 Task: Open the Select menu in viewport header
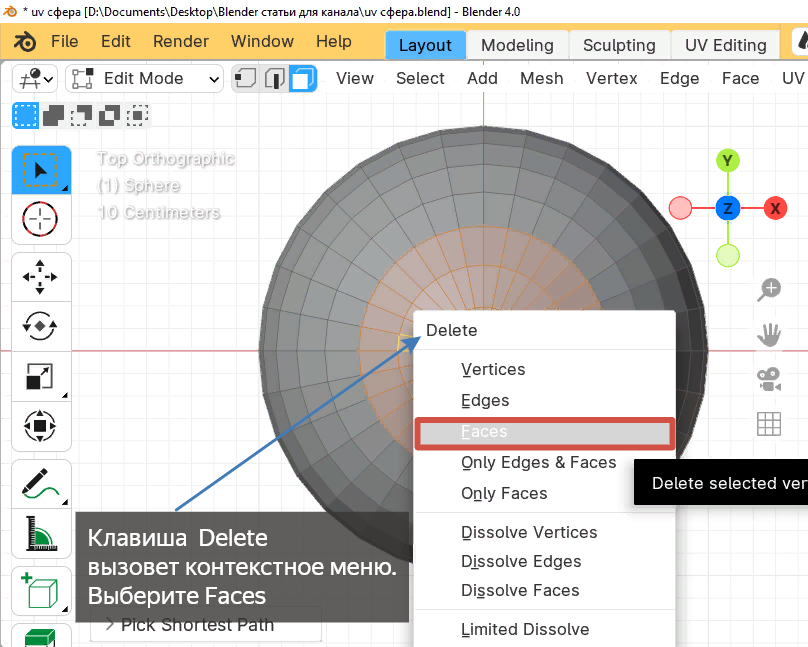click(x=420, y=78)
